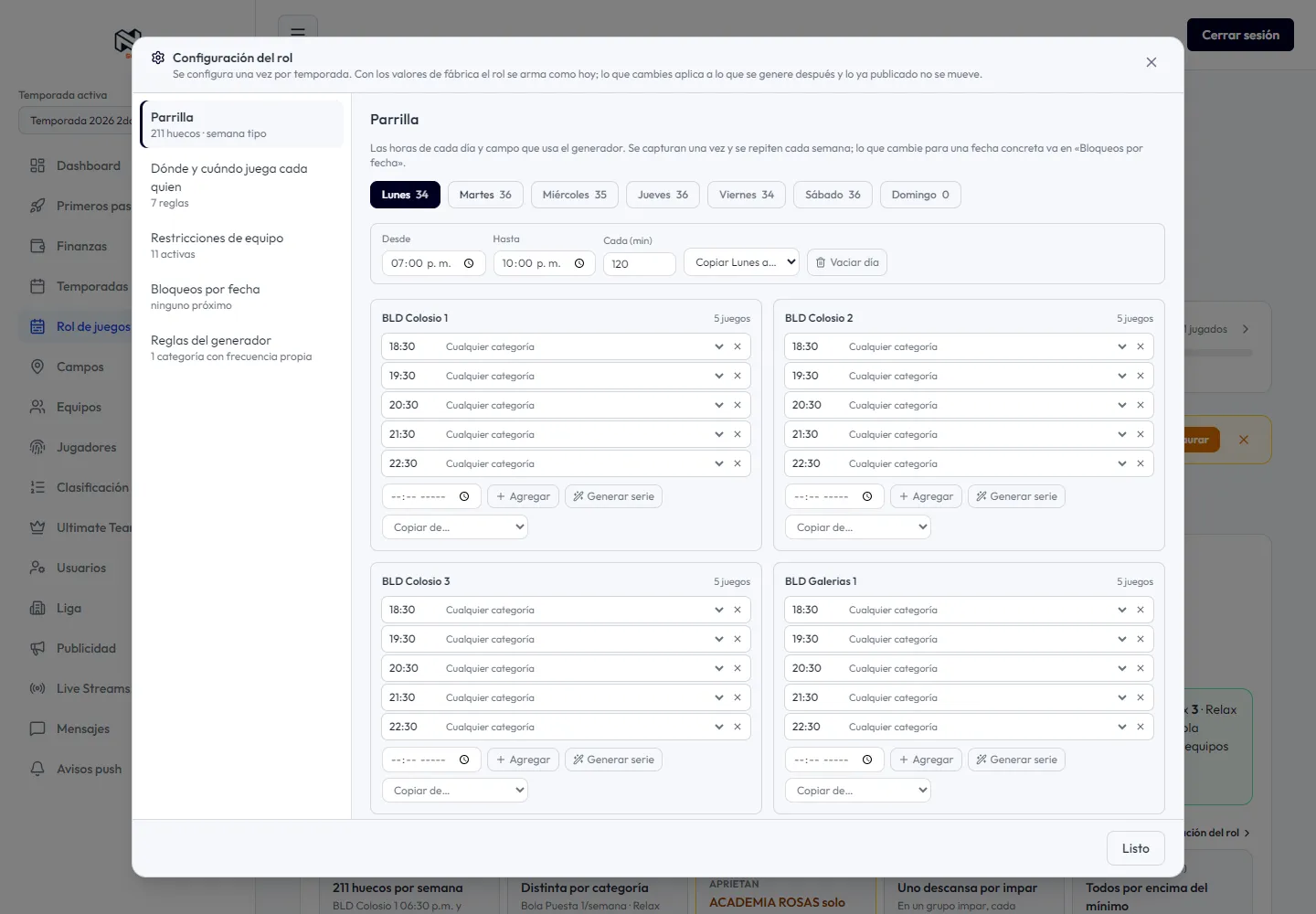Remove the 18:30 slot in BLD Colosio 1
The height and width of the screenshot is (914, 1316).
coord(738,346)
